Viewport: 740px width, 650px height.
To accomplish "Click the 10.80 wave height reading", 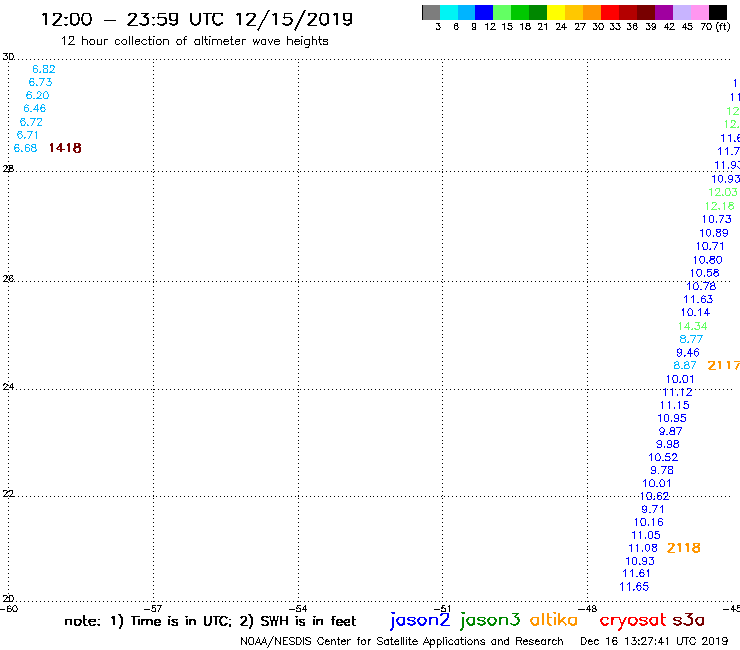I will click(707, 260).
